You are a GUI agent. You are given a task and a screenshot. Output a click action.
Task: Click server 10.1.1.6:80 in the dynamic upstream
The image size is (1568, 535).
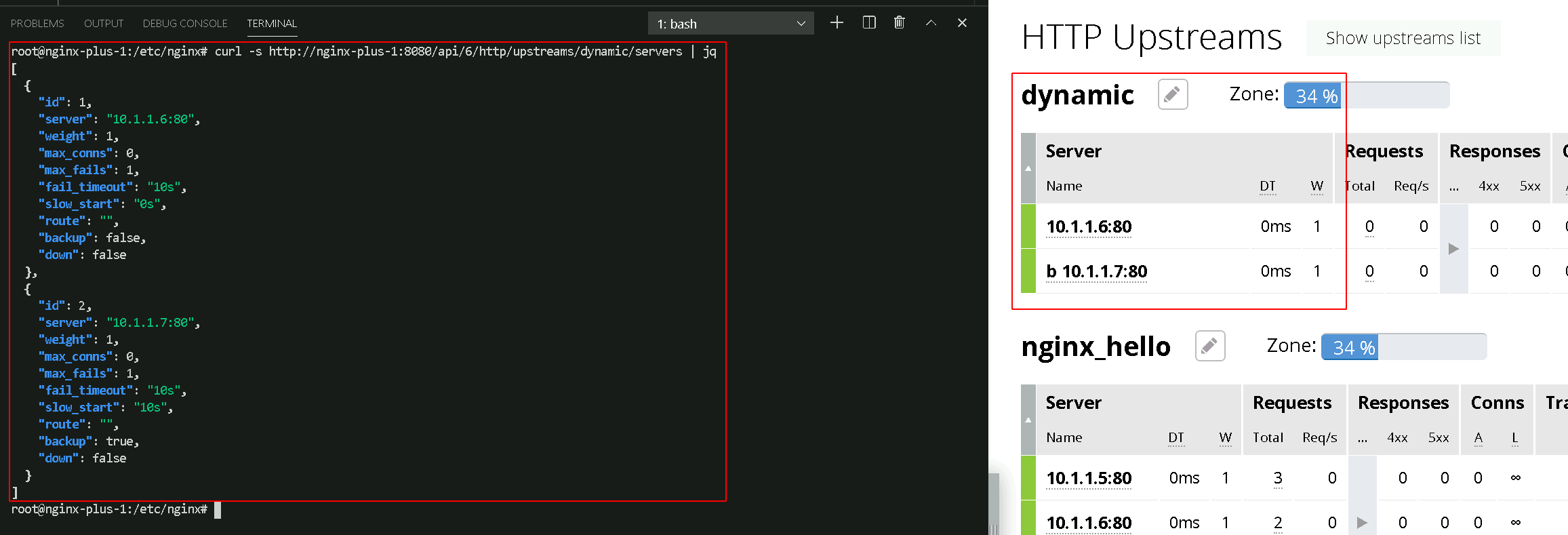point(1089,226)
